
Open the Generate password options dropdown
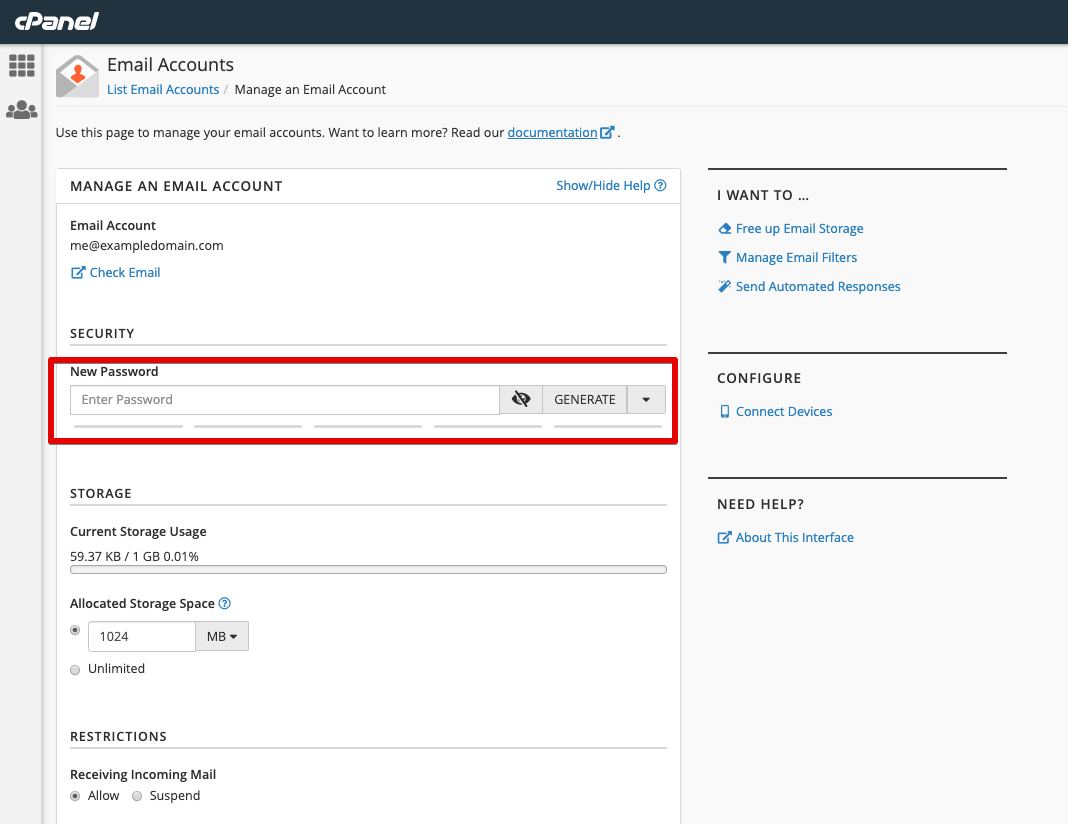(x=646, y=399)
